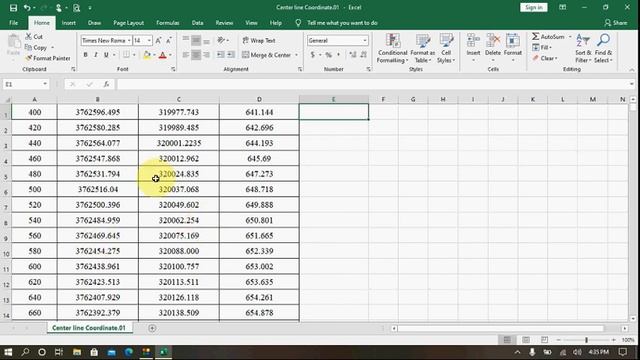640x360 pixels.
Task: Apply the red font color
Action: point(162,55)
